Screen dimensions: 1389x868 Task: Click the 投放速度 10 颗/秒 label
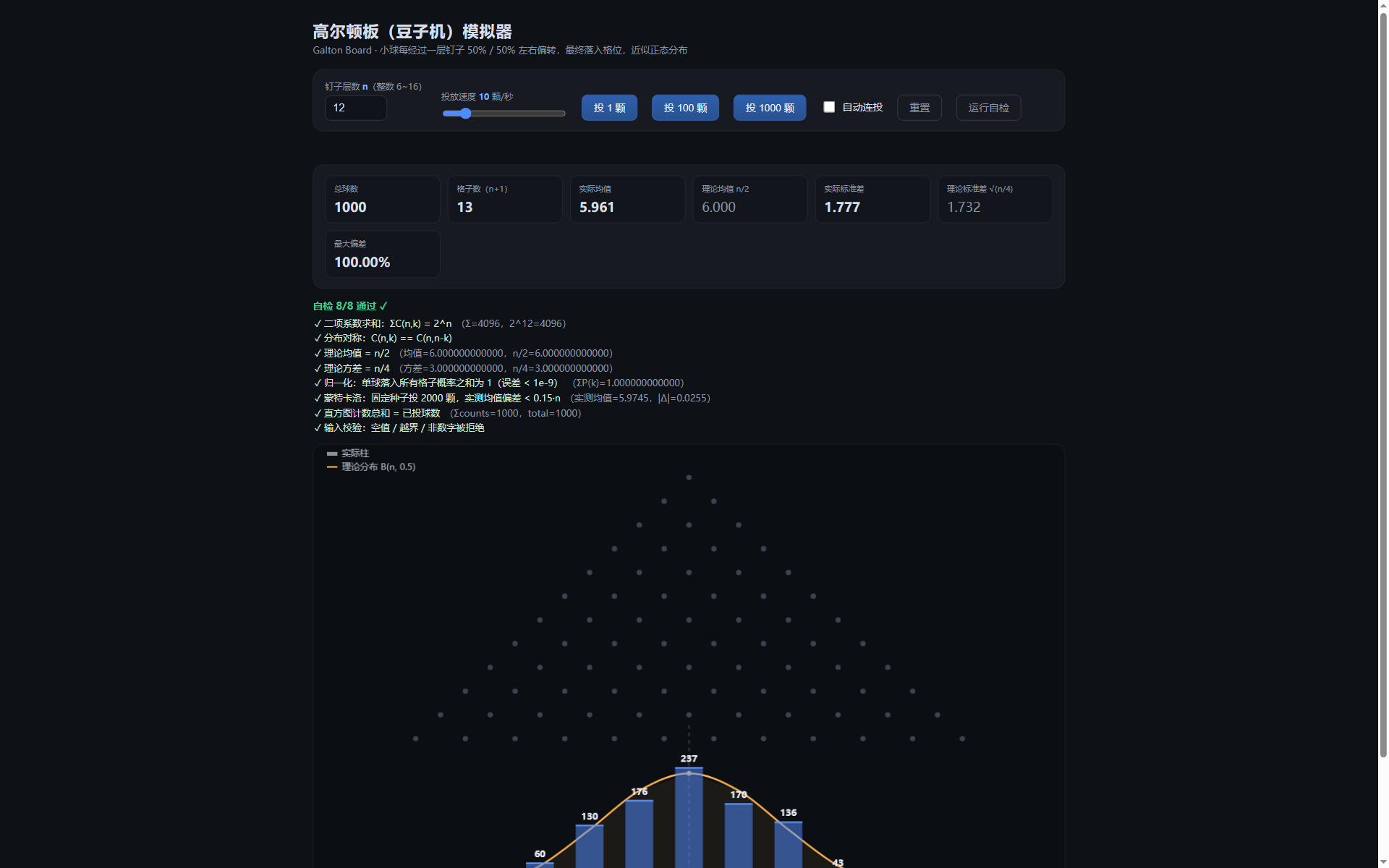tap(477, 97)
